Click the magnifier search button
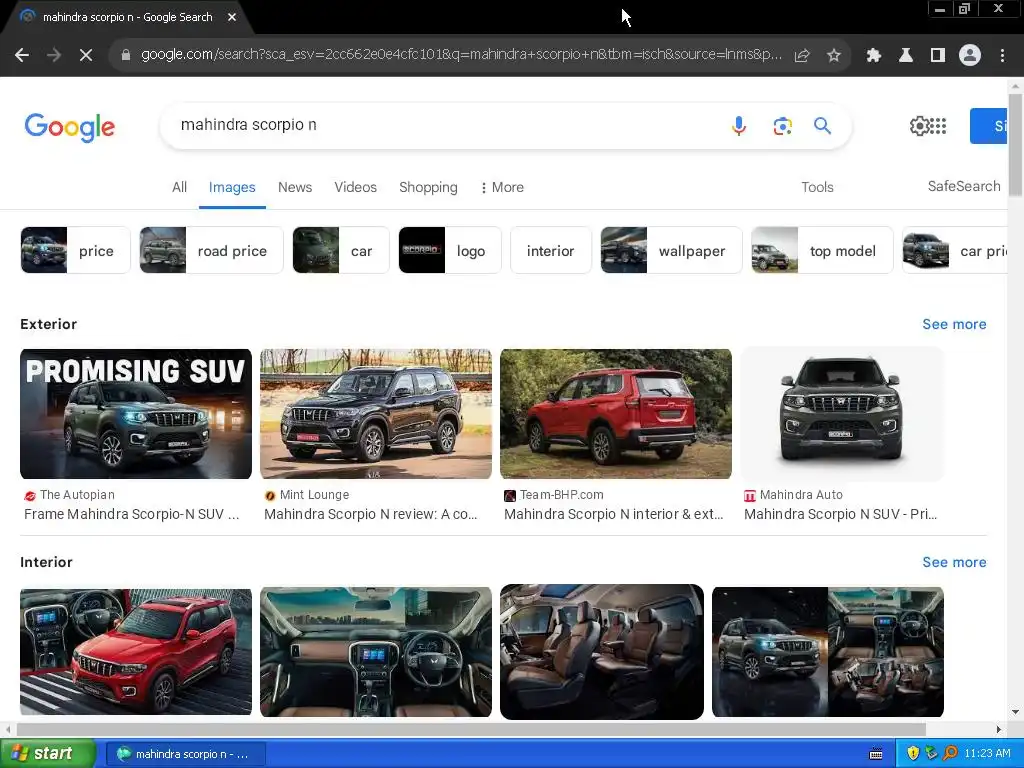The height and width of the screenshot is (768, 1024). coord(822,125)
